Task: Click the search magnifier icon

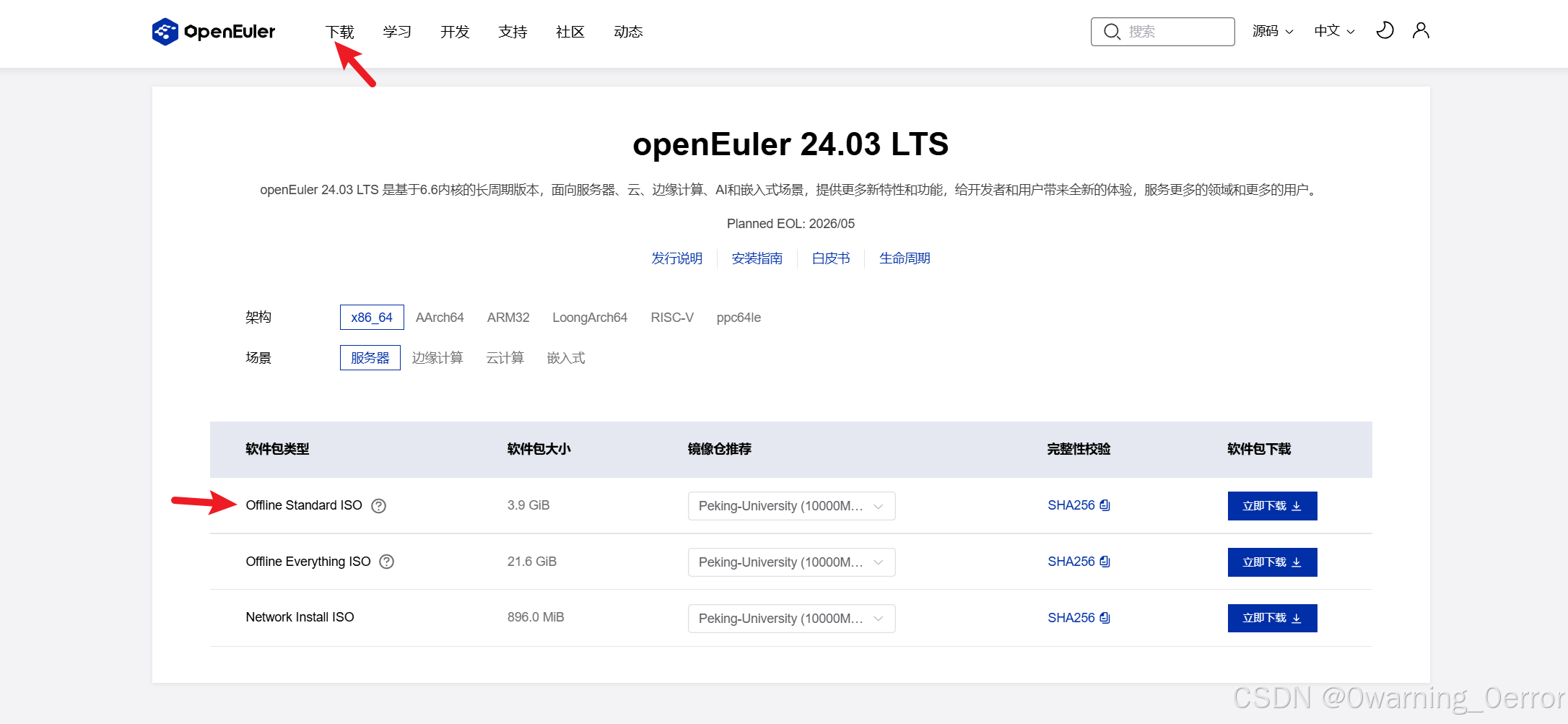Action: pos(1112,31)
